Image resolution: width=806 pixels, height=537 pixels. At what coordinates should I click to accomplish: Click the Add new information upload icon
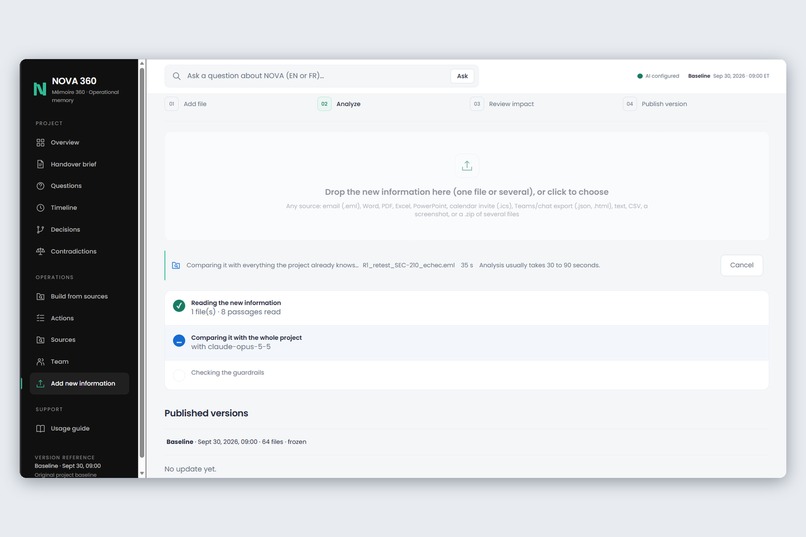pyautogui.click(x=41, y=383)
